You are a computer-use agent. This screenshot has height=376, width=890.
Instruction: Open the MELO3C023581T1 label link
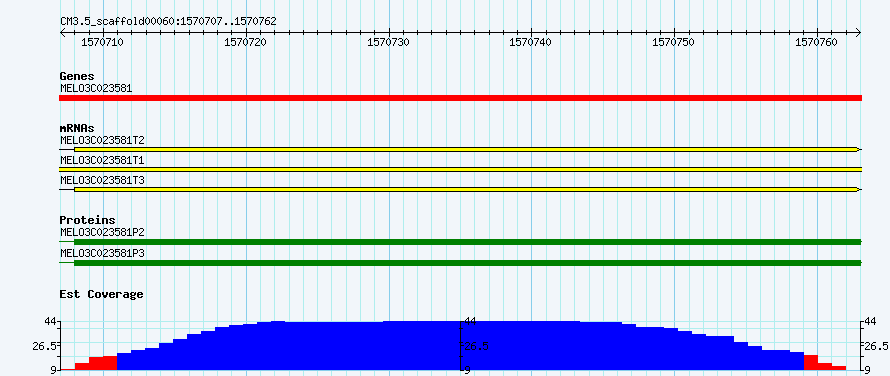pyautogui.click(x=102, y=160)
